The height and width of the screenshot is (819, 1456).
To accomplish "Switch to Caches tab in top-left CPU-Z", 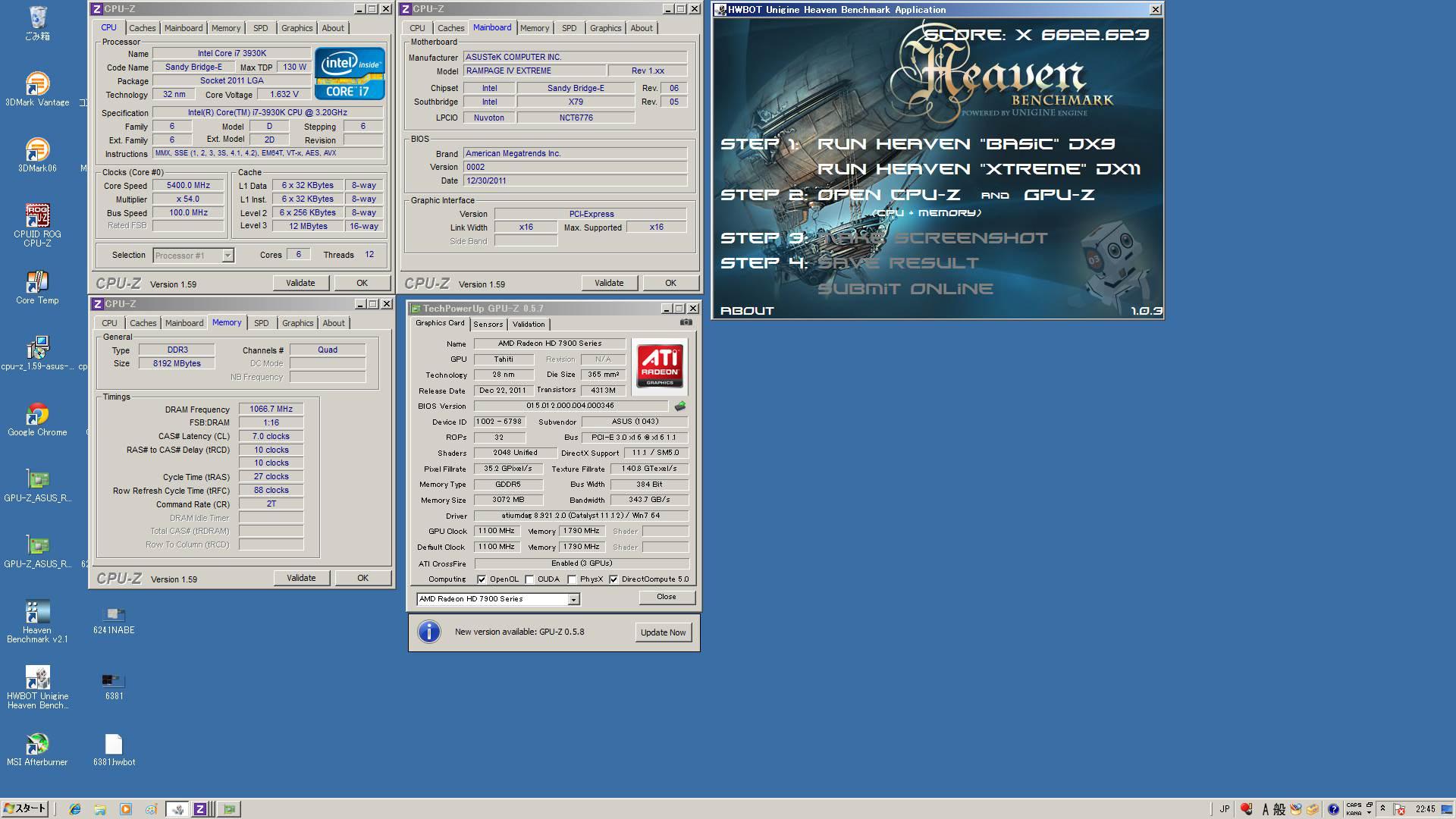I will 142,28.
